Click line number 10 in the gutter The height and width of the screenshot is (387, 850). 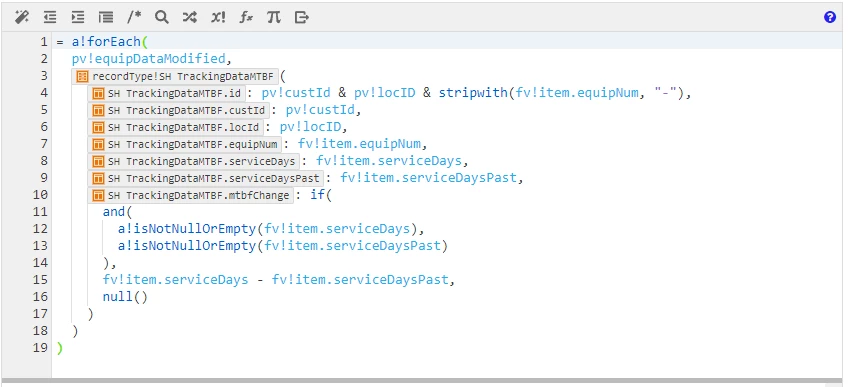pos(40,195)
